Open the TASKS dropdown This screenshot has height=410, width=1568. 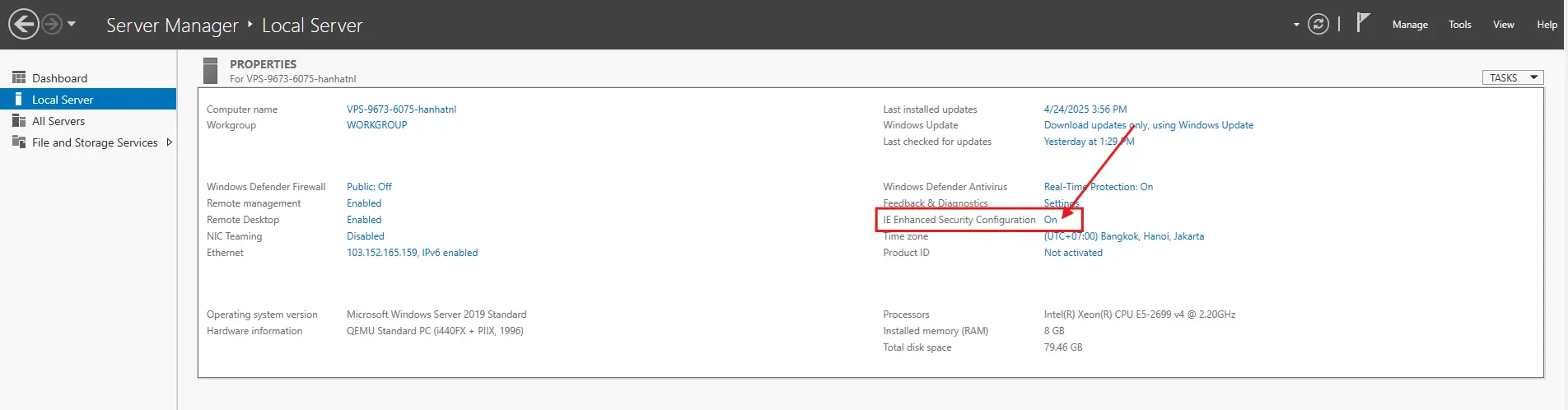[x=1514, y=77]
